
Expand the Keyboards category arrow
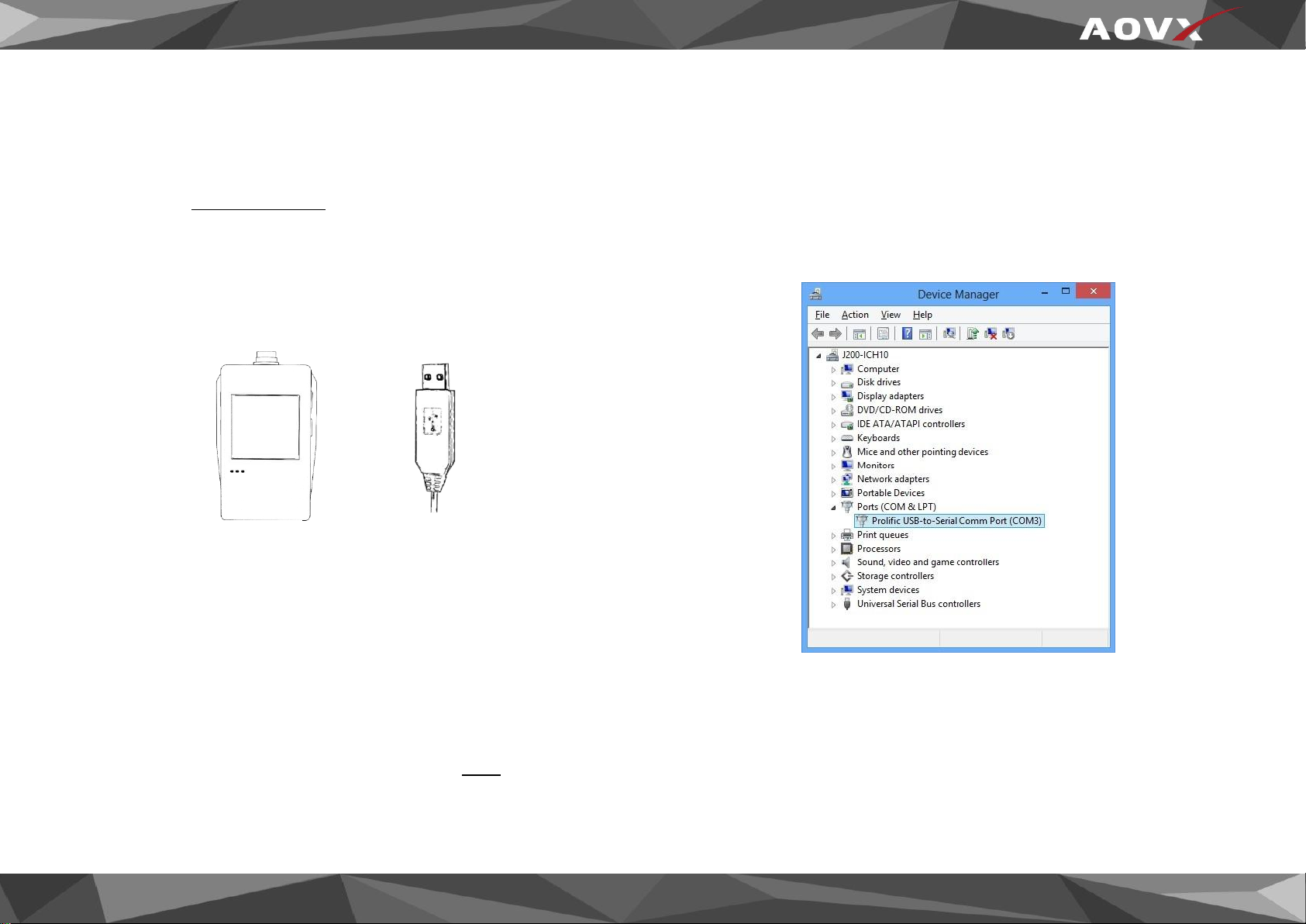pyautogui.click(x=834, y=439)
